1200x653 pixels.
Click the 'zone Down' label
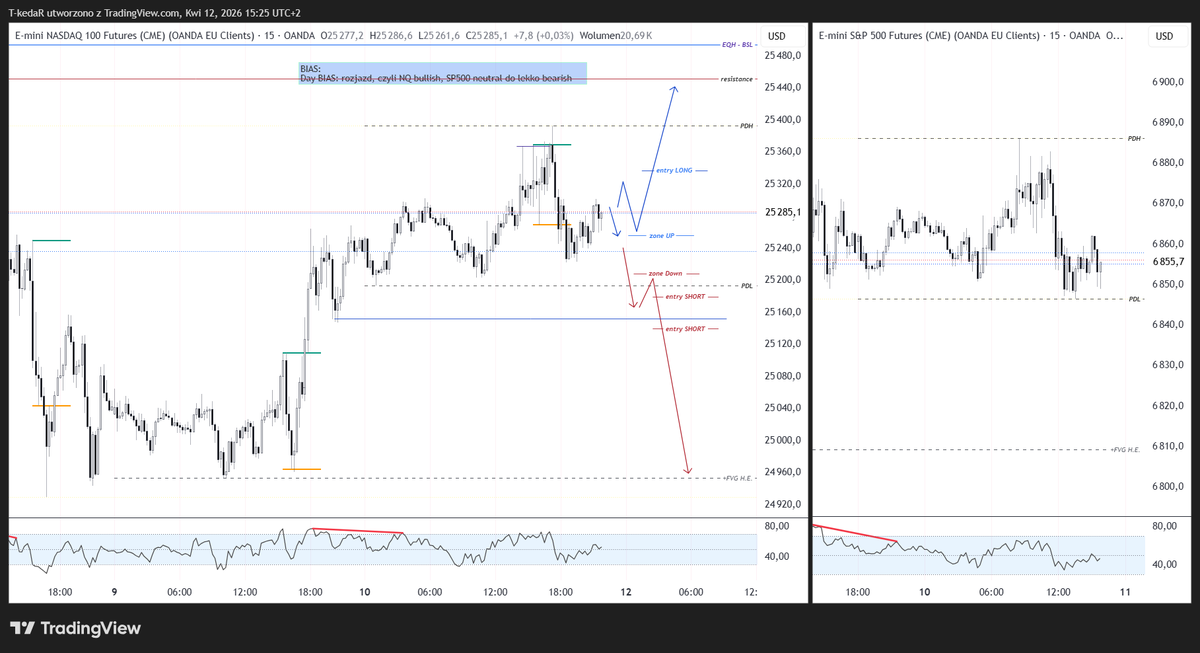[x=665, y=273]
